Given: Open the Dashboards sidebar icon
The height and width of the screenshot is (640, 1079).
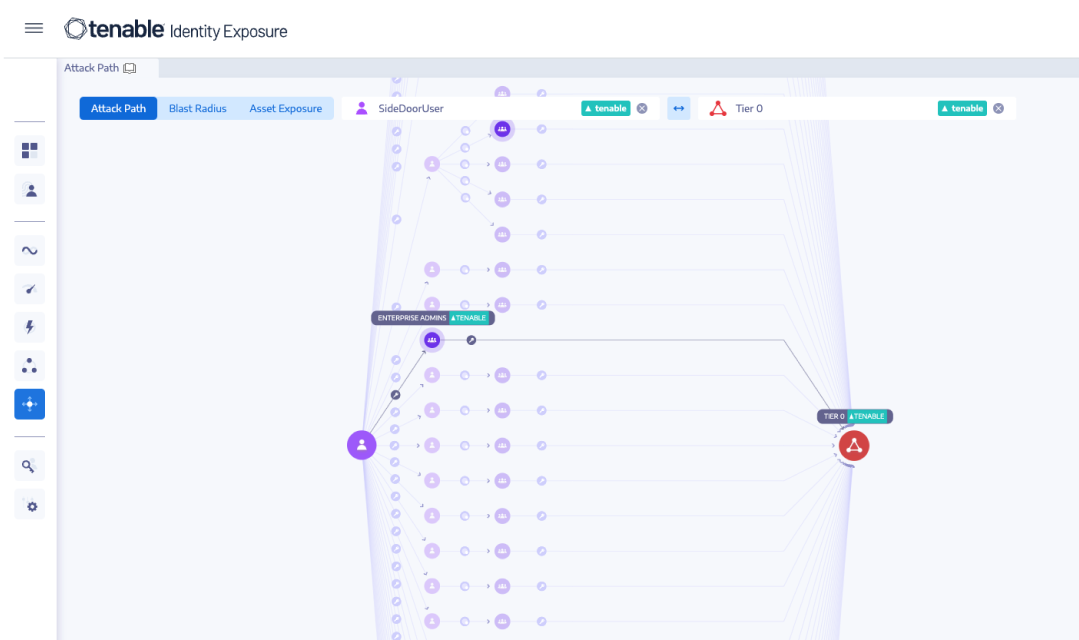Looking at the screenshot, I should (30, 151).
